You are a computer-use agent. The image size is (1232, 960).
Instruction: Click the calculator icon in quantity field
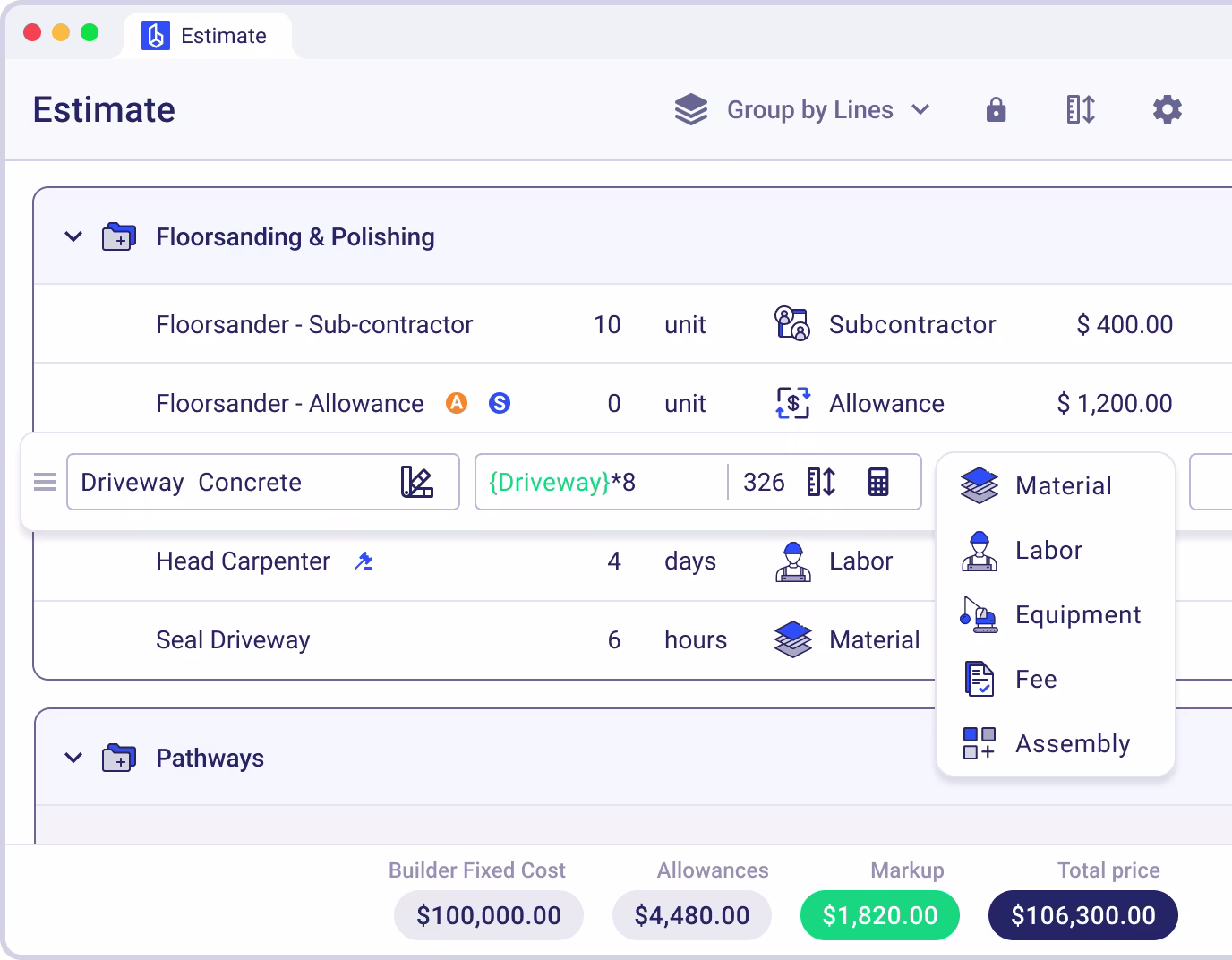(x=878, y=482)
